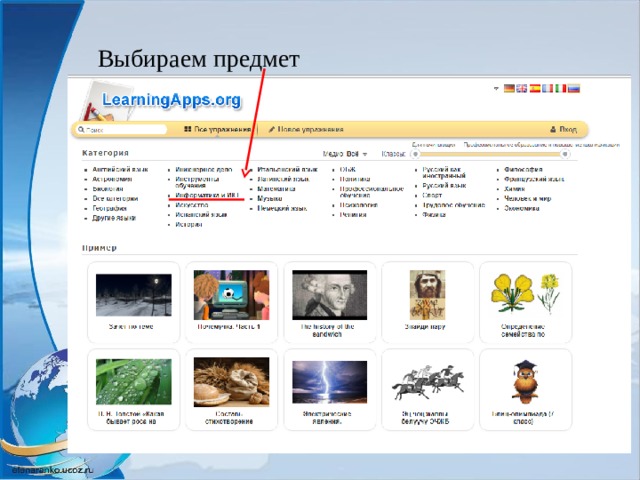Open the horse race exercise card
Viewport: 640px width, 480px height.
427,389
